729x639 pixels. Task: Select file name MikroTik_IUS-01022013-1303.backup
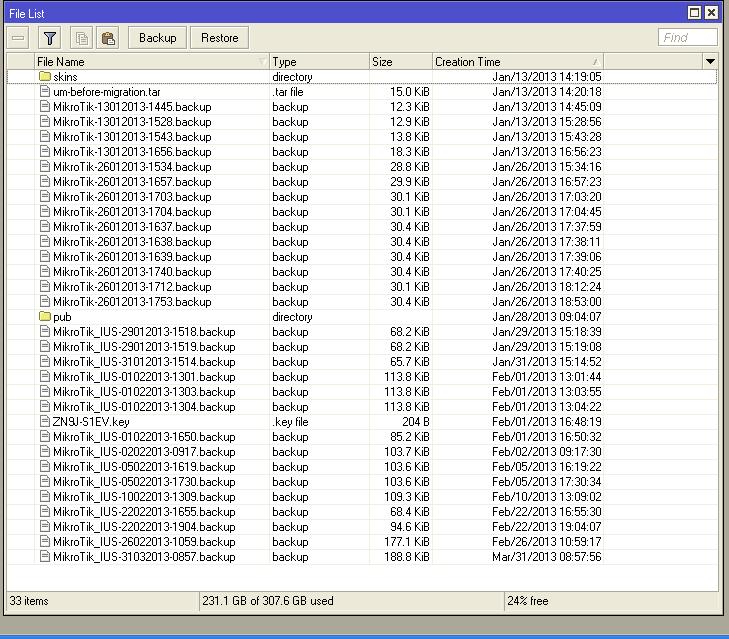tap(144, 392)
